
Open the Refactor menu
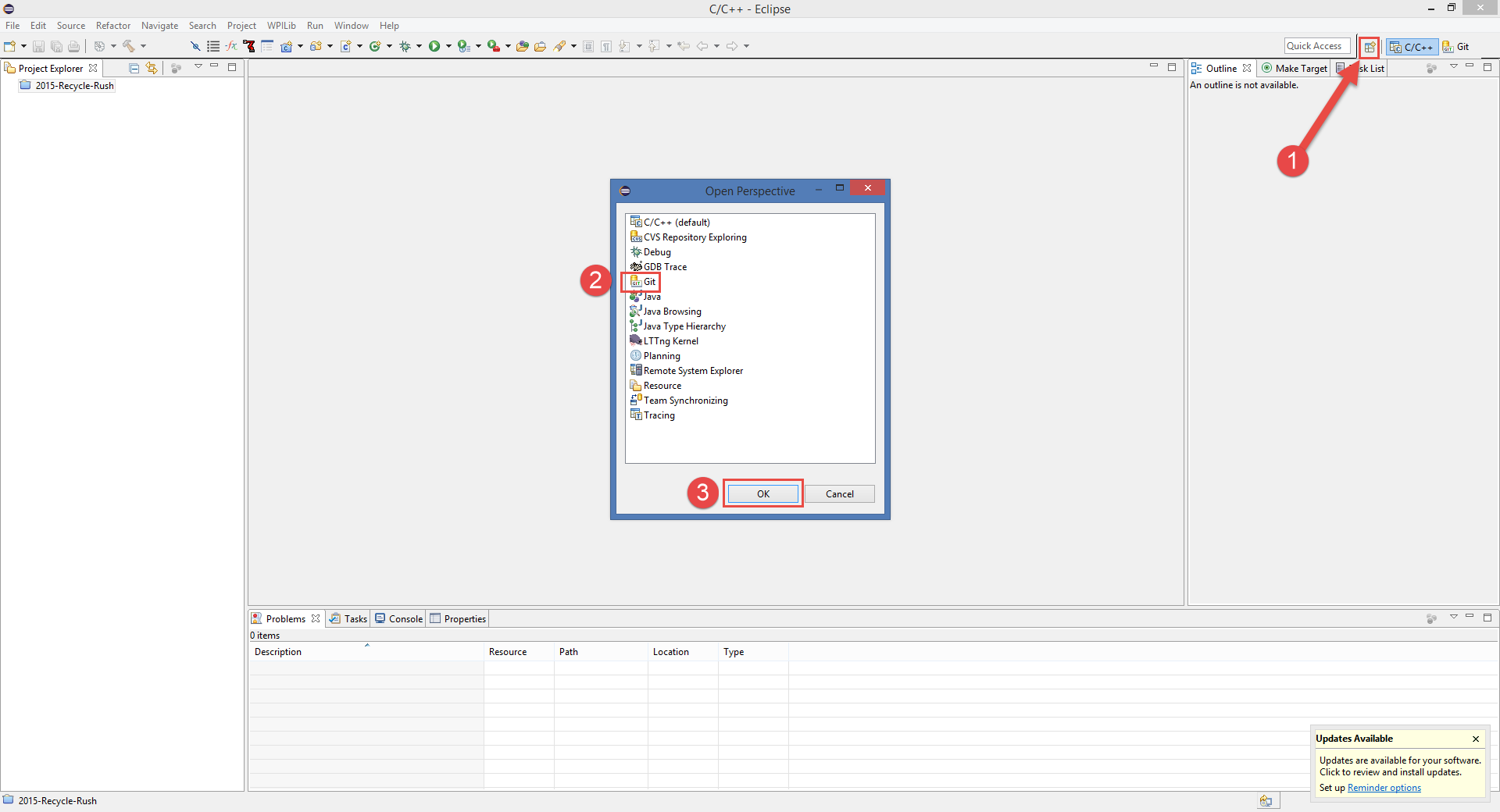(x=113, y=26)
